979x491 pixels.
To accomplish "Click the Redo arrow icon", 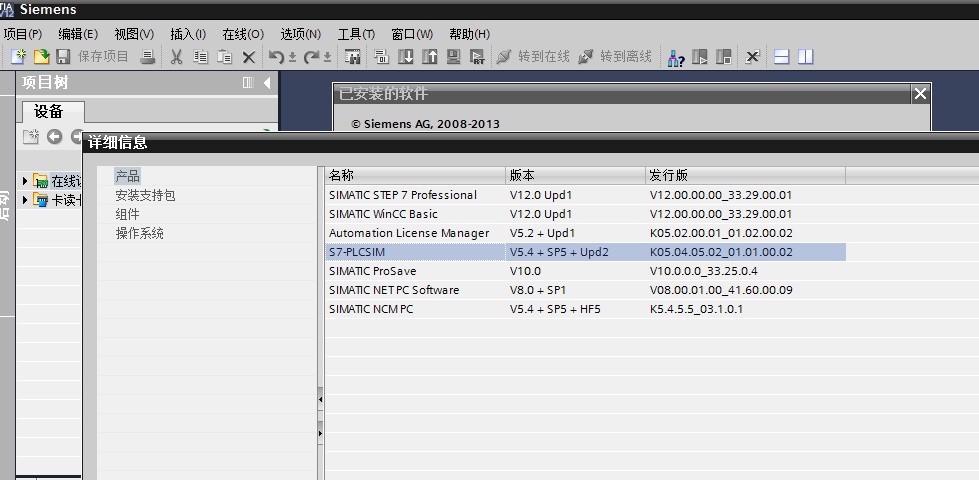I will [311, 57].
